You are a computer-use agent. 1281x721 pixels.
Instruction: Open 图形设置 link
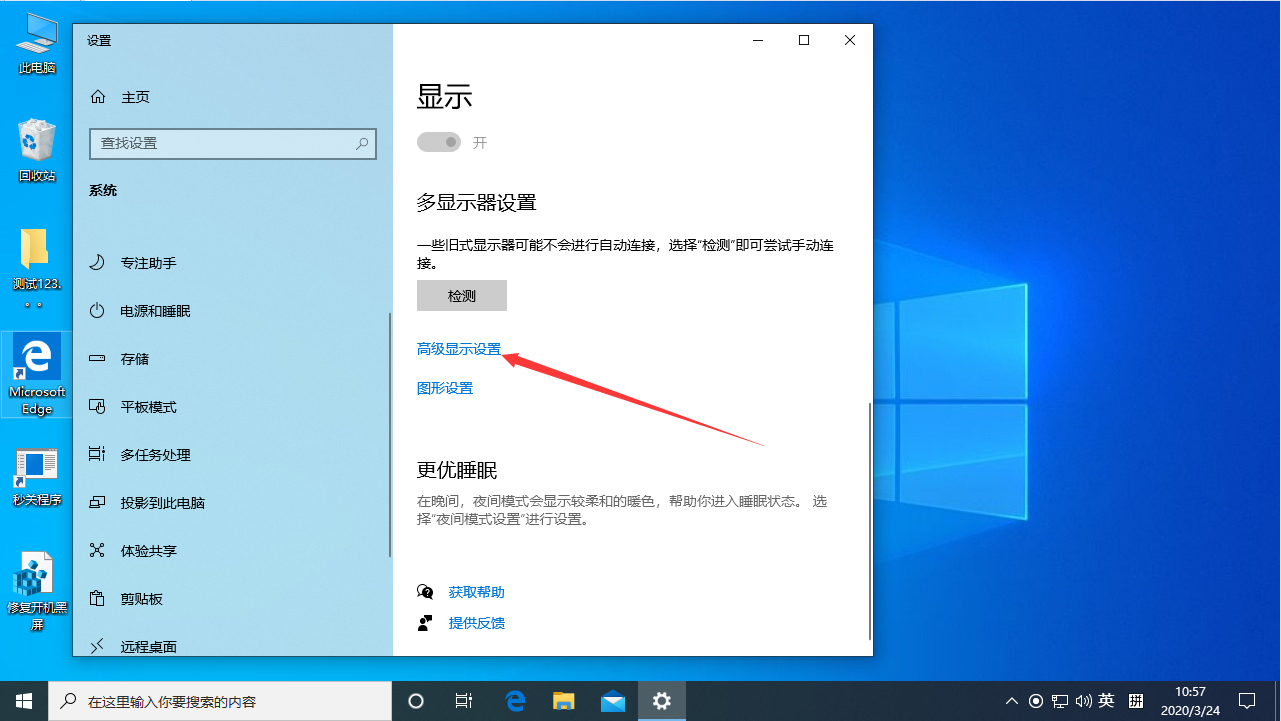(x=444, y=387)
